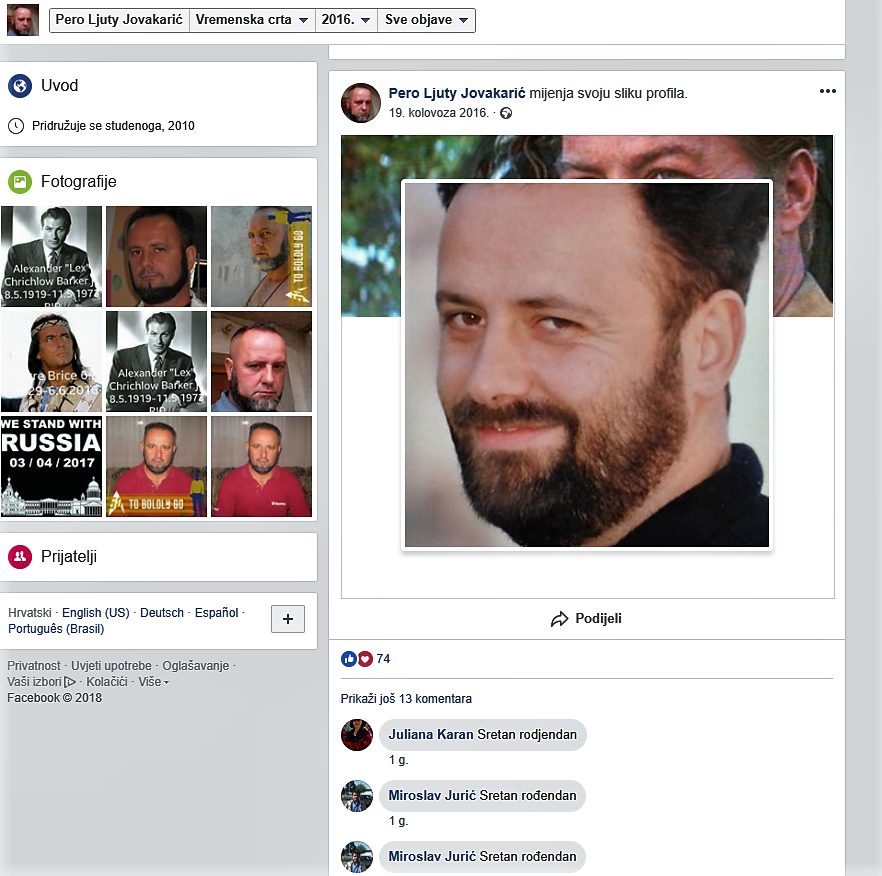Open the WE STAND WITH RUSSIA photo thumbnail
This screenshot has height=876, width=882.
click(x=52, y=466)
